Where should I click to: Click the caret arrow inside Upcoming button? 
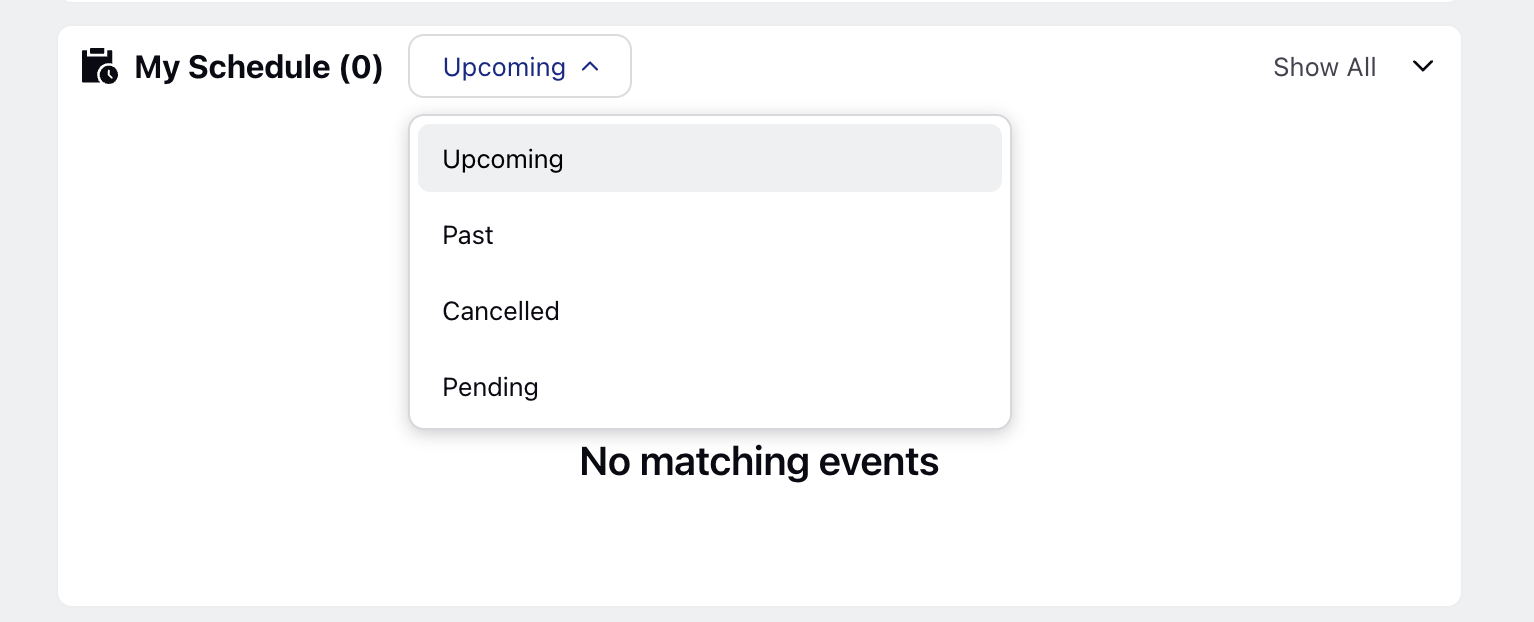590,67
